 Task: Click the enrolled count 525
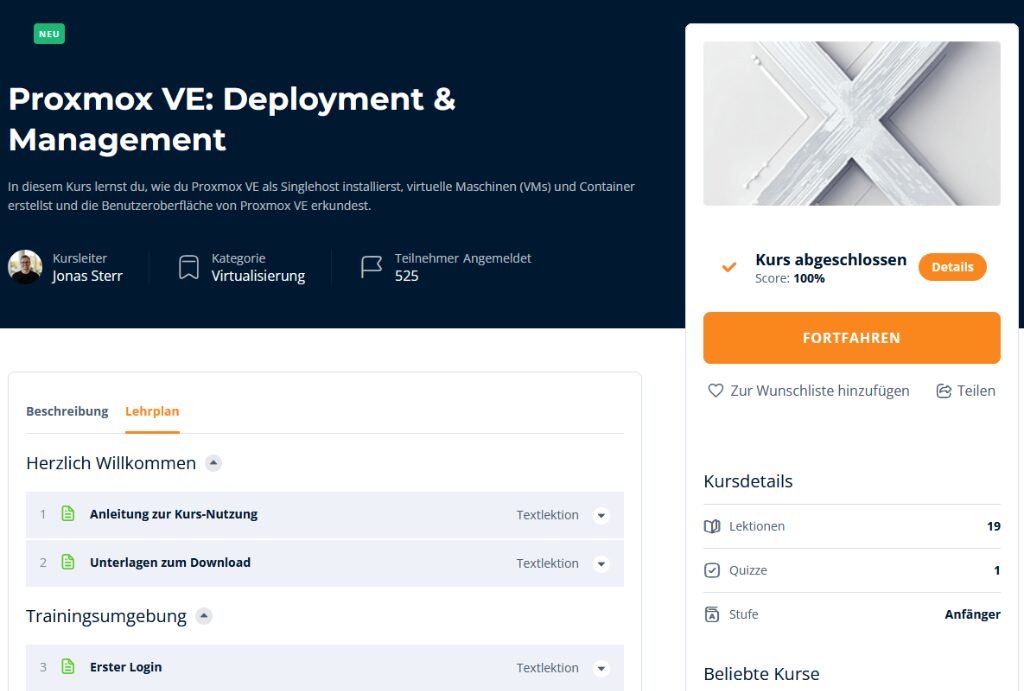[x=406, y=276]
